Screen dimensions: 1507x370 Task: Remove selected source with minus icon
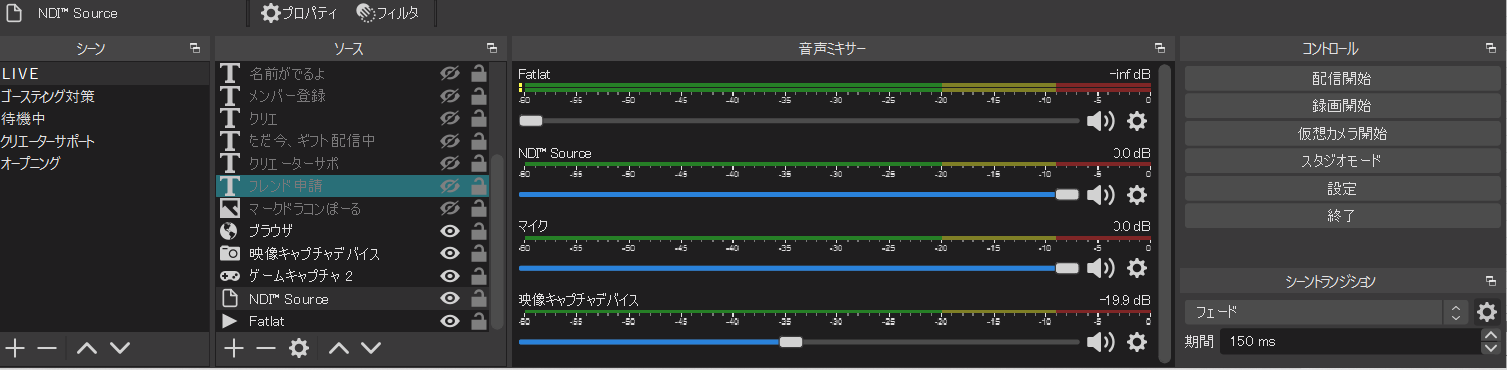(x=265, y=348)
